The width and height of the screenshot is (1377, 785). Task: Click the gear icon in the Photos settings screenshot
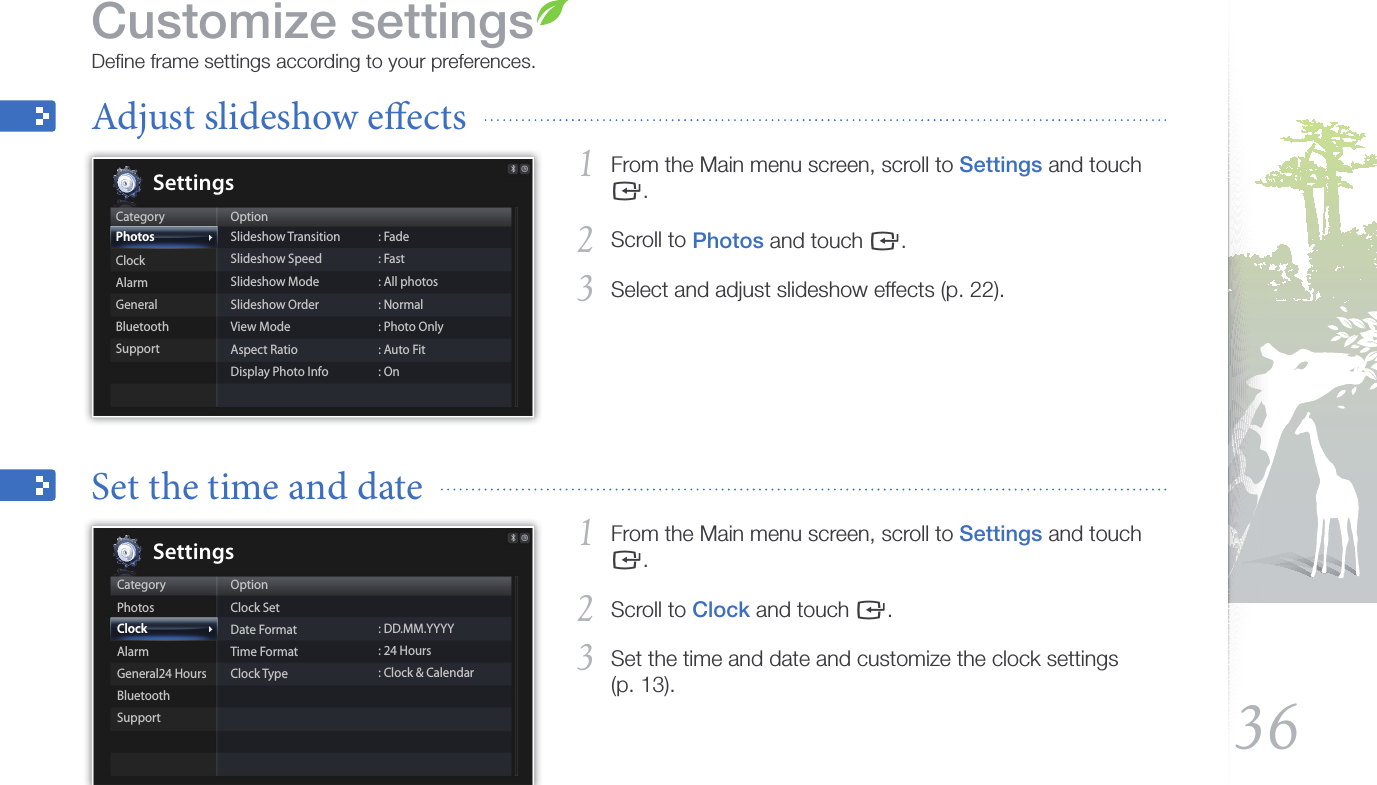(x=126, y=183)
